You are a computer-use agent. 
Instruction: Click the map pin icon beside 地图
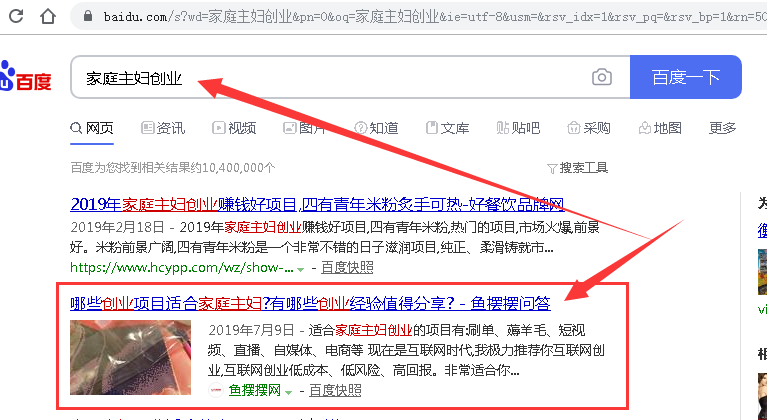click(x=645, y=128)
